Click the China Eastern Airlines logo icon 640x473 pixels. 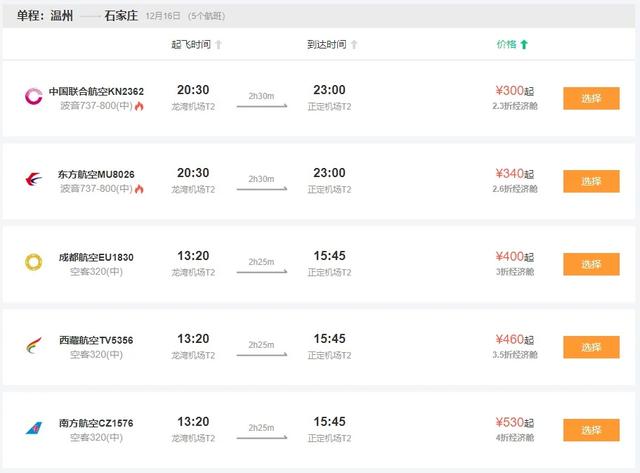coord(33,180)
